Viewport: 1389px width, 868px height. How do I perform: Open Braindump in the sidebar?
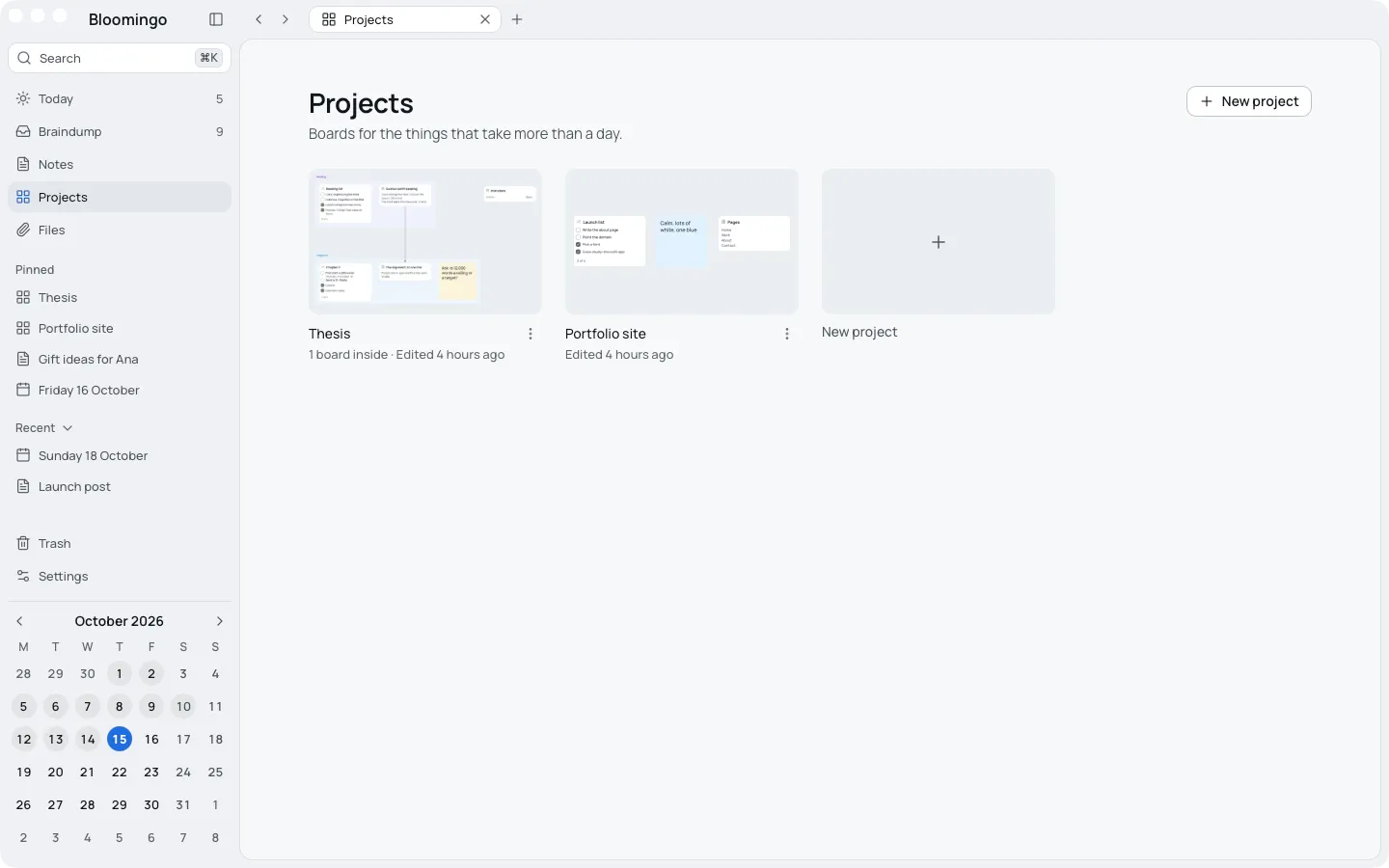coord(120,132)
